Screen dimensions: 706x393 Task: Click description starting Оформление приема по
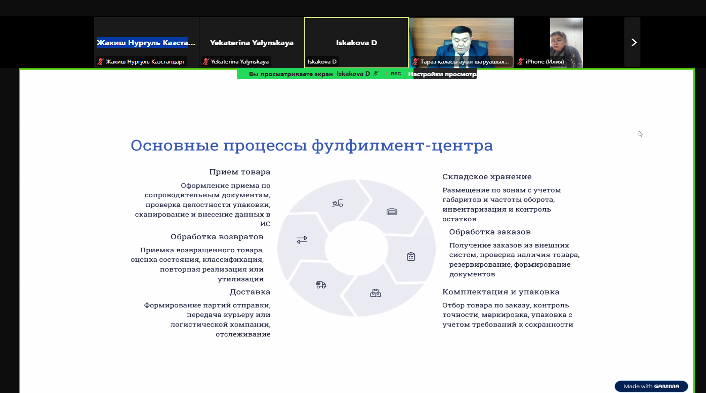pyautogui.click(x=203, y=204)
